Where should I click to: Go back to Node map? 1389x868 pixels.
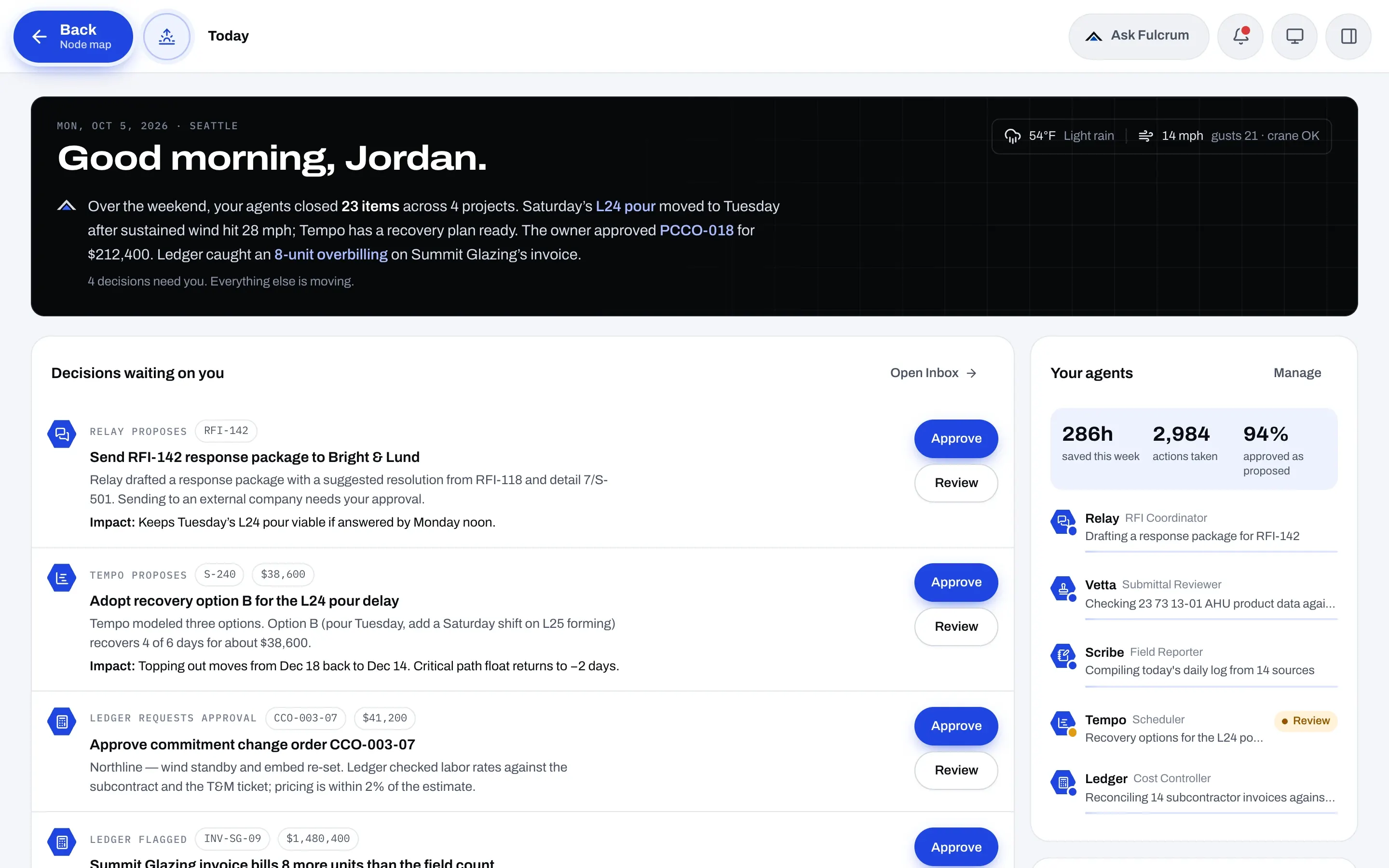pyautogui.click(x=73, y=37)
